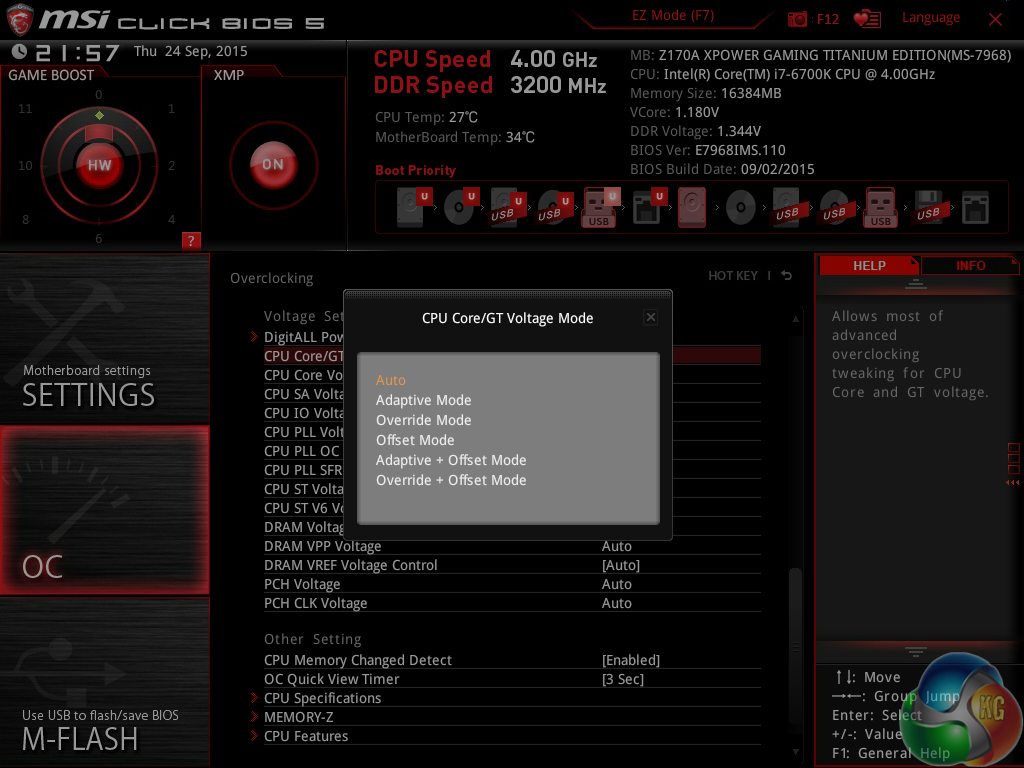Select UEFI CD/DVD boot device icon
The image size is (1024, 768).
point(461,207)
